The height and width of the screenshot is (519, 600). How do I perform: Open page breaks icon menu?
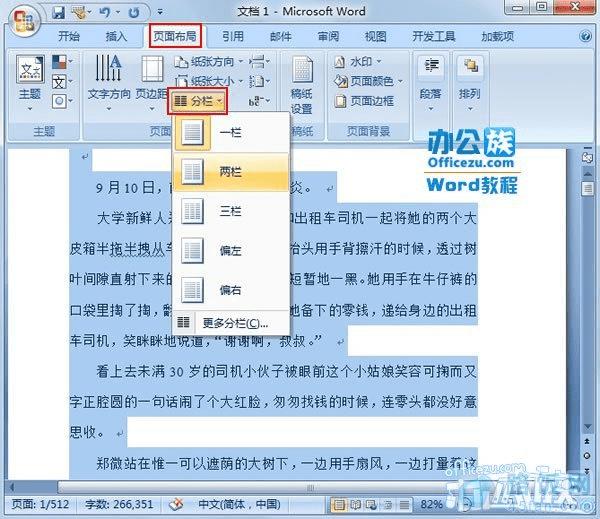pos(259,62)
